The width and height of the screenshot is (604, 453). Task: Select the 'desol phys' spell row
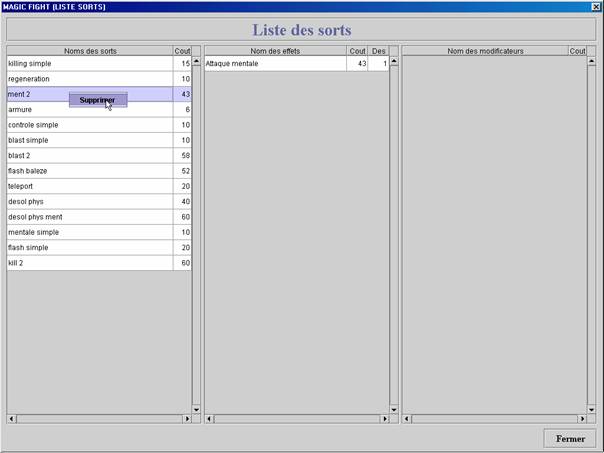click(99, 201)
